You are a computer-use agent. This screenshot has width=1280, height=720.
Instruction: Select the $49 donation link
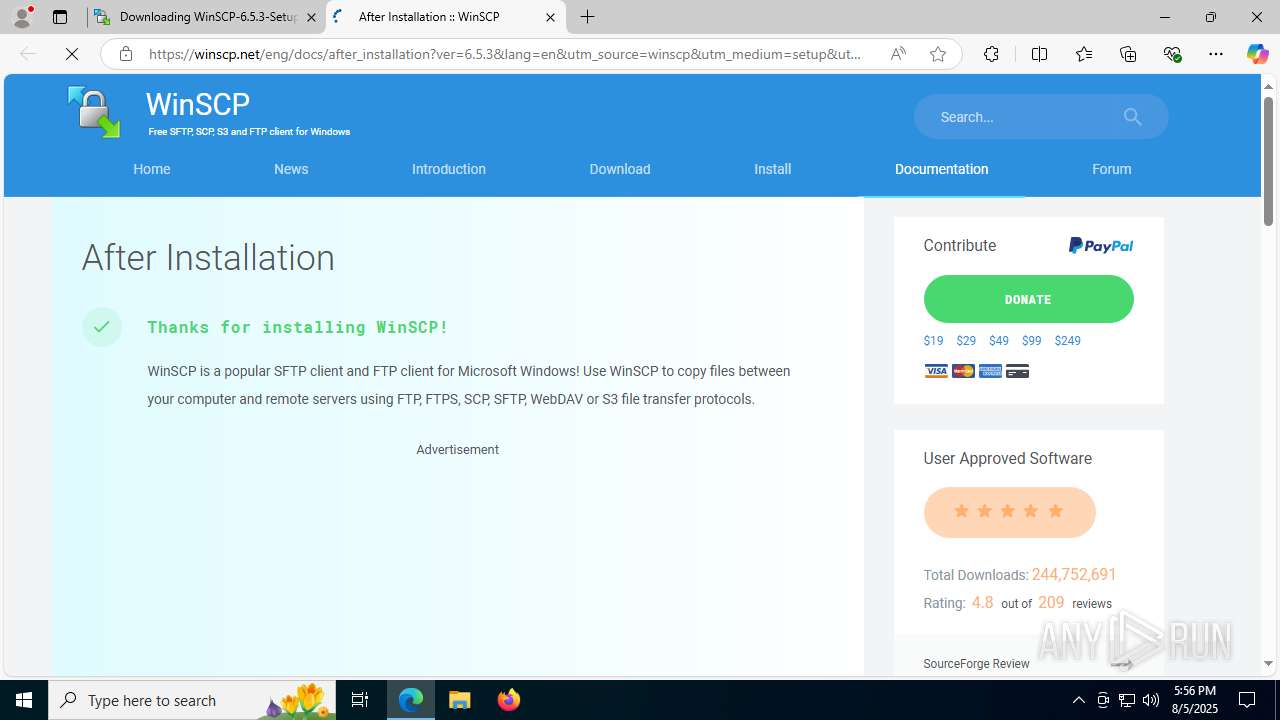tap(999, 341)
